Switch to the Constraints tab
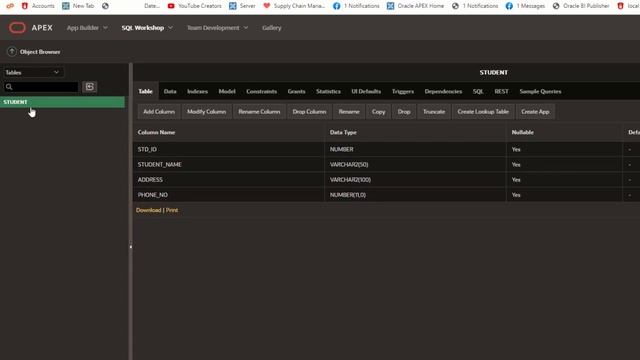Image resolution: width=640 pixels, height=360 pixels. (x=262, y=91)
